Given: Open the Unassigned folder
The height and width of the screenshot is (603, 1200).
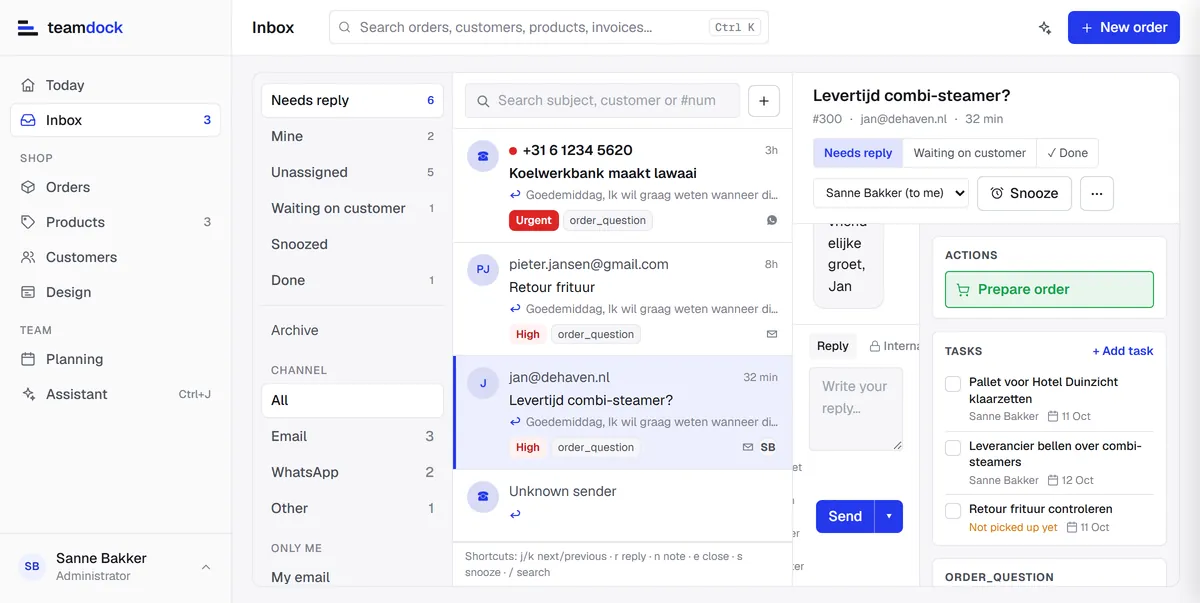Looking at the screenshot, I should [x=352, y=172].
